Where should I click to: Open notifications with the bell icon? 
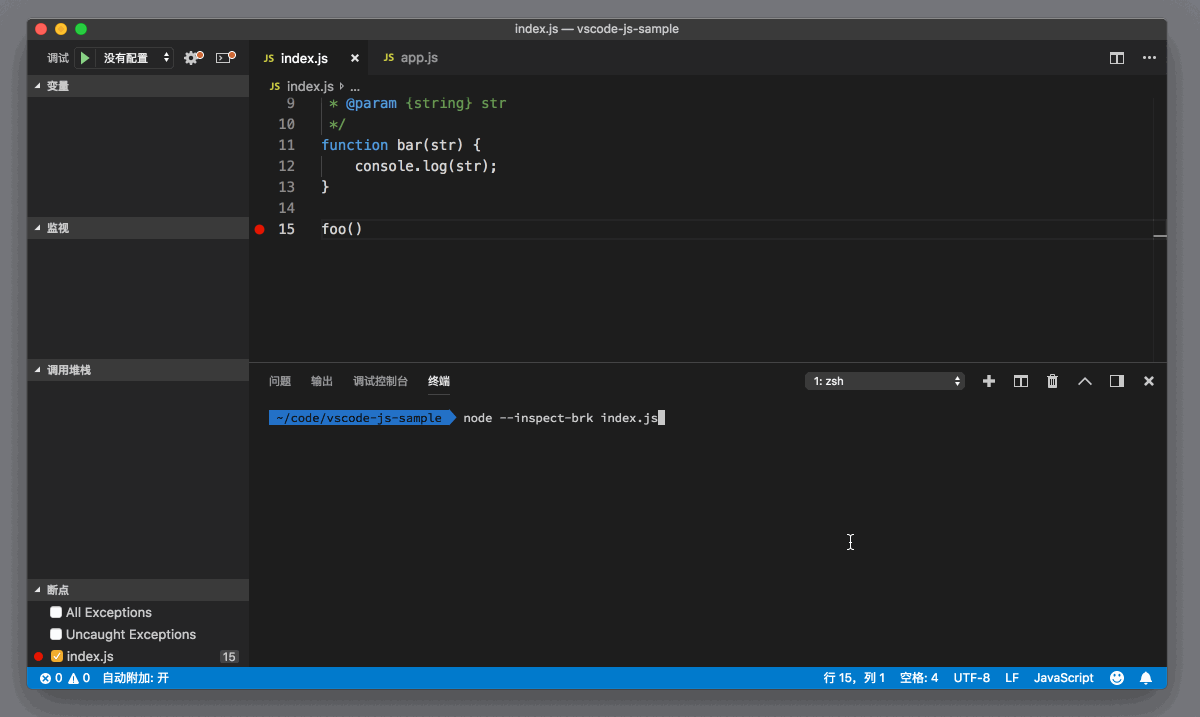pos(1146,678)
